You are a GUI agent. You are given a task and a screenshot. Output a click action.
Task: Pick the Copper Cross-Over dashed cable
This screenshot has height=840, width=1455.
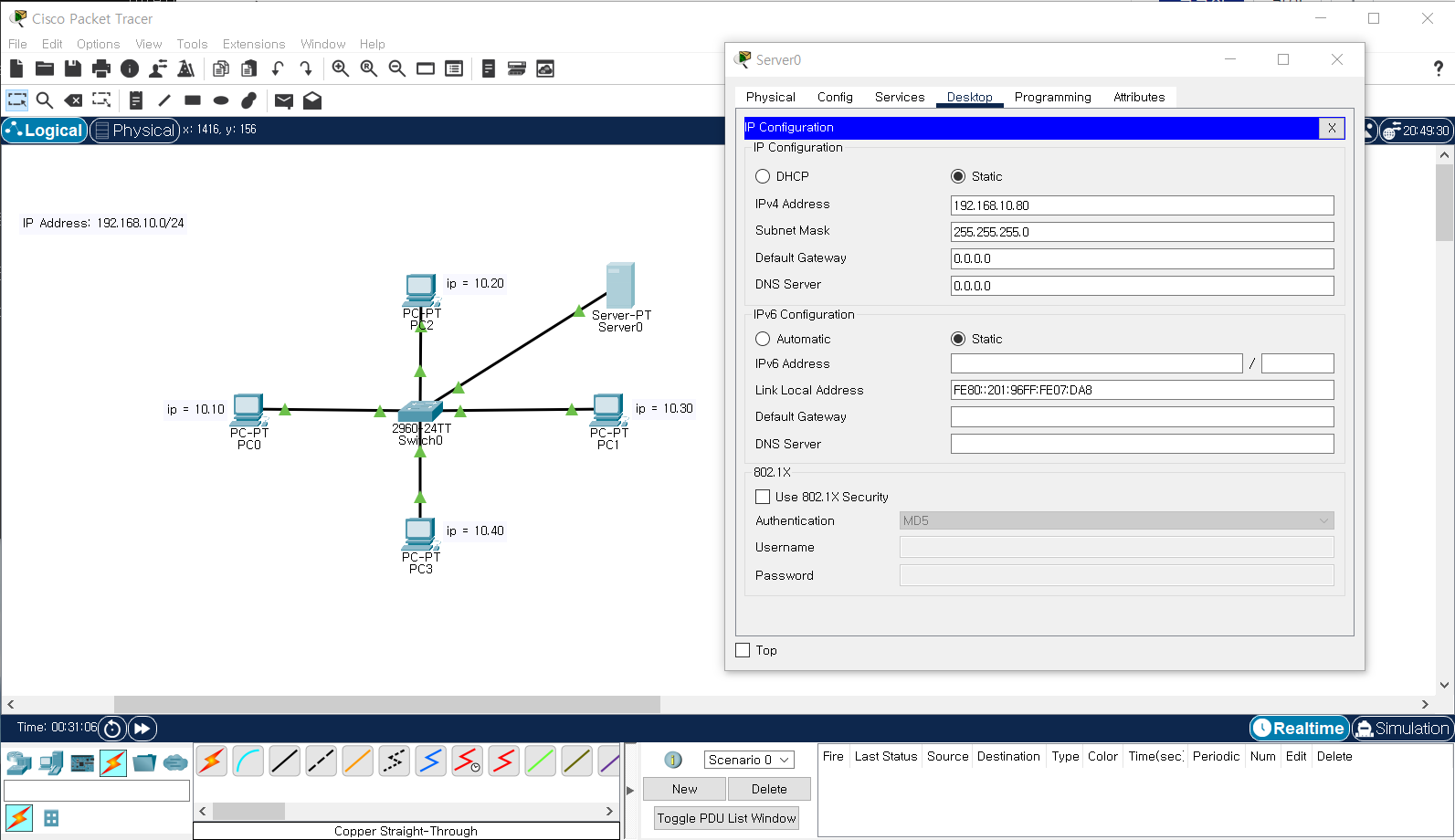[322, 761]
